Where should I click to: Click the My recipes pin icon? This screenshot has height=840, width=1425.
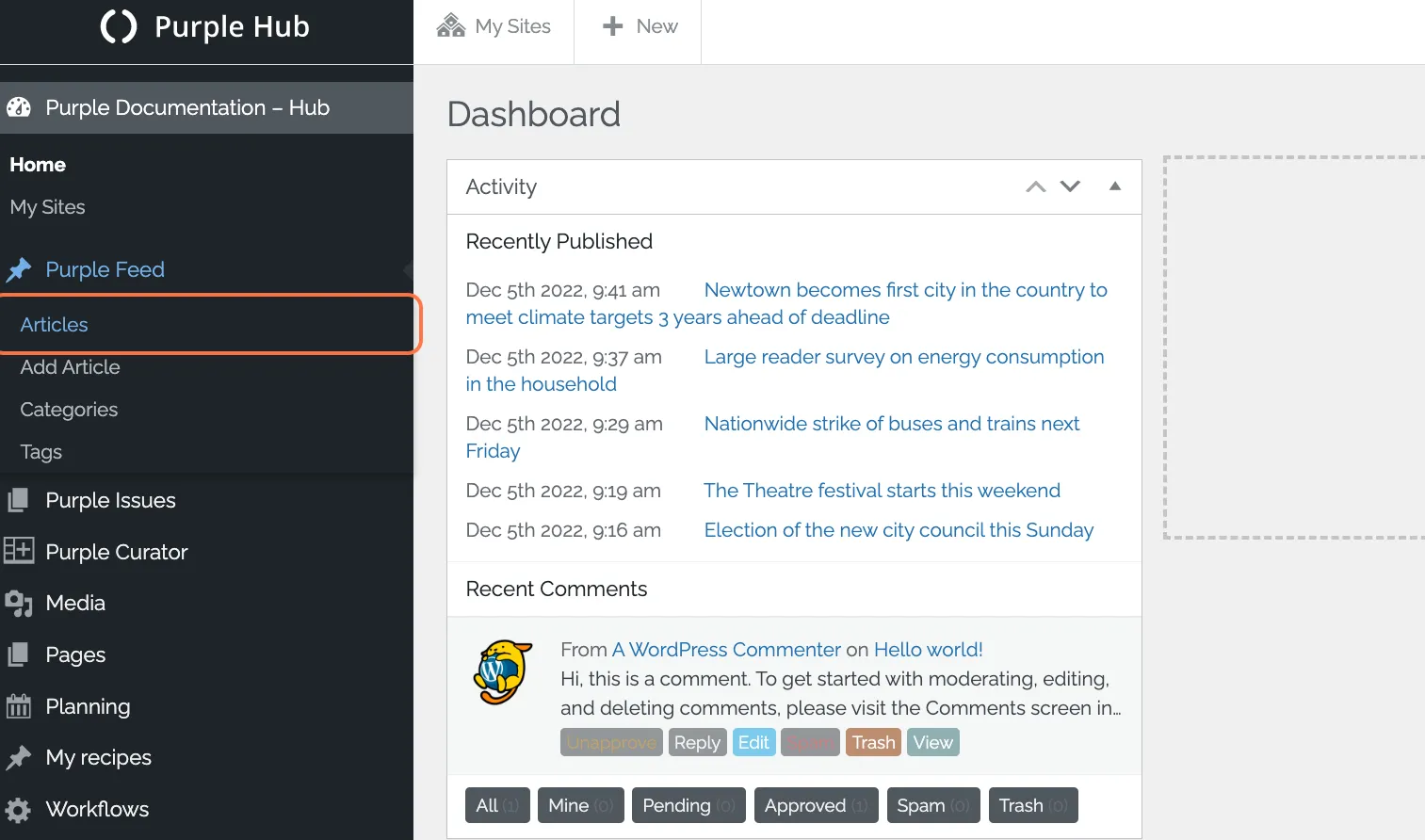(19, 758)
